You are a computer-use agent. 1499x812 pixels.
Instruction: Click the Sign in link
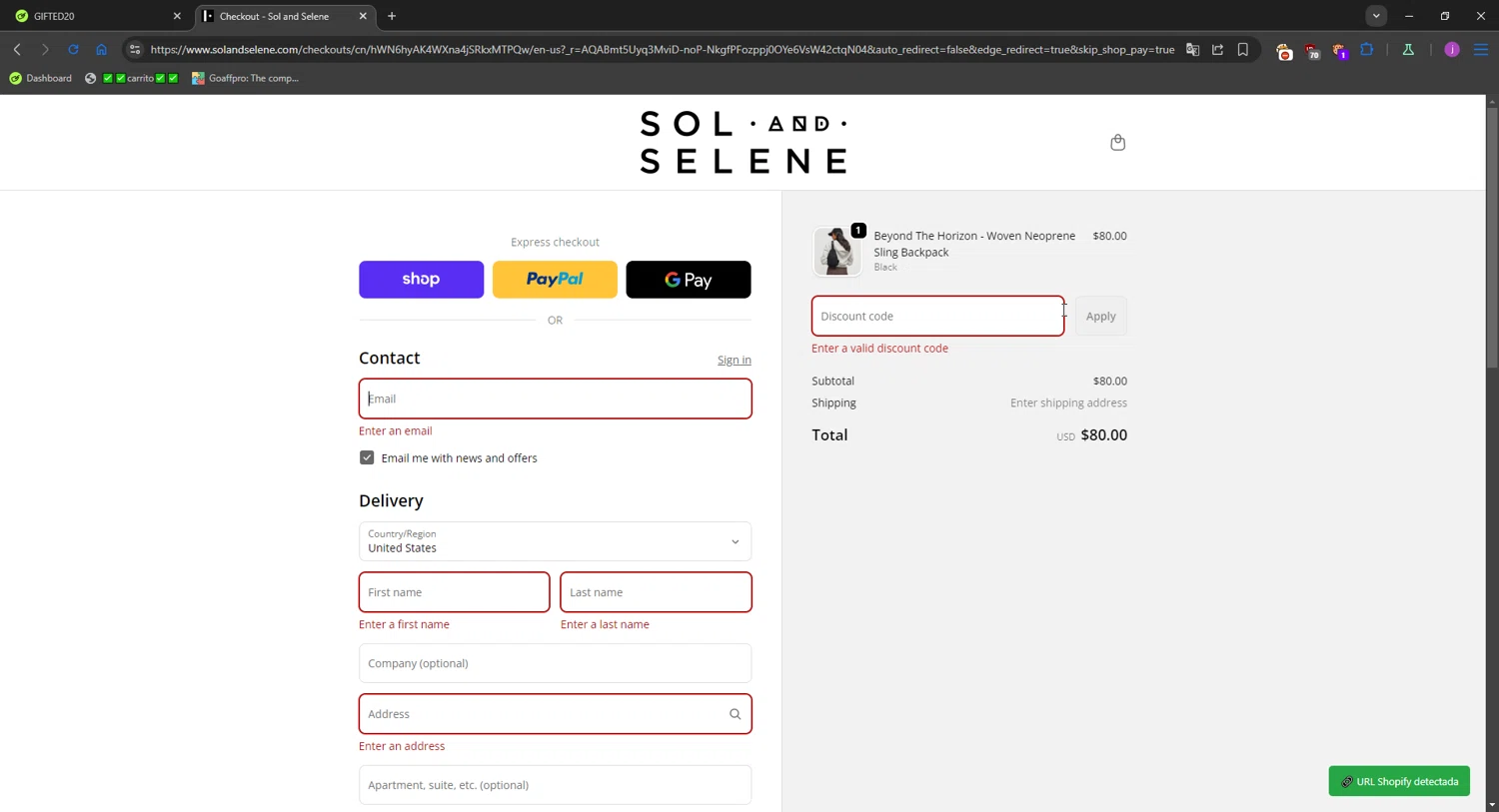click(x=734, y=361)
